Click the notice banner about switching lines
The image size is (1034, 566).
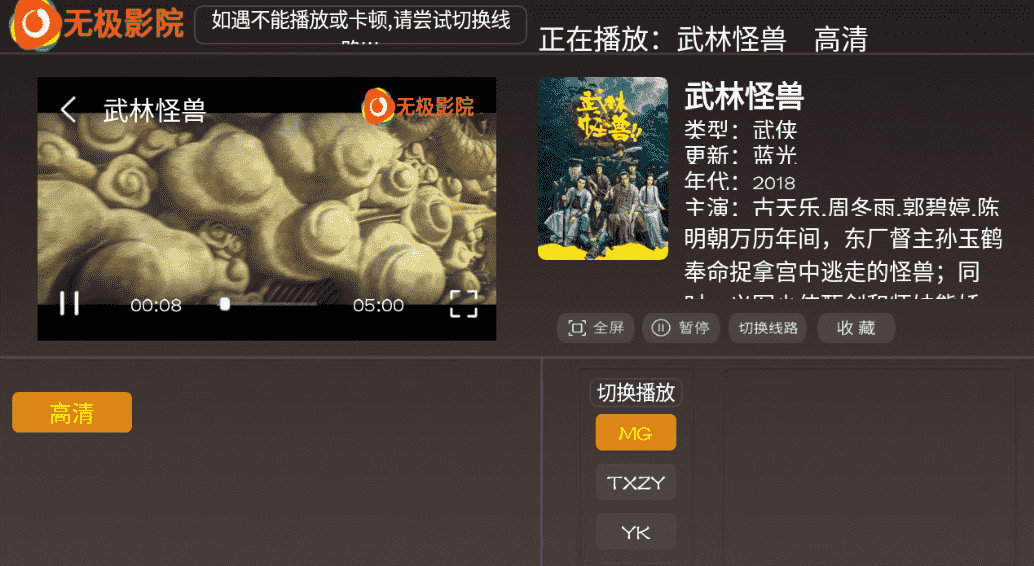(x=360, y=24)
